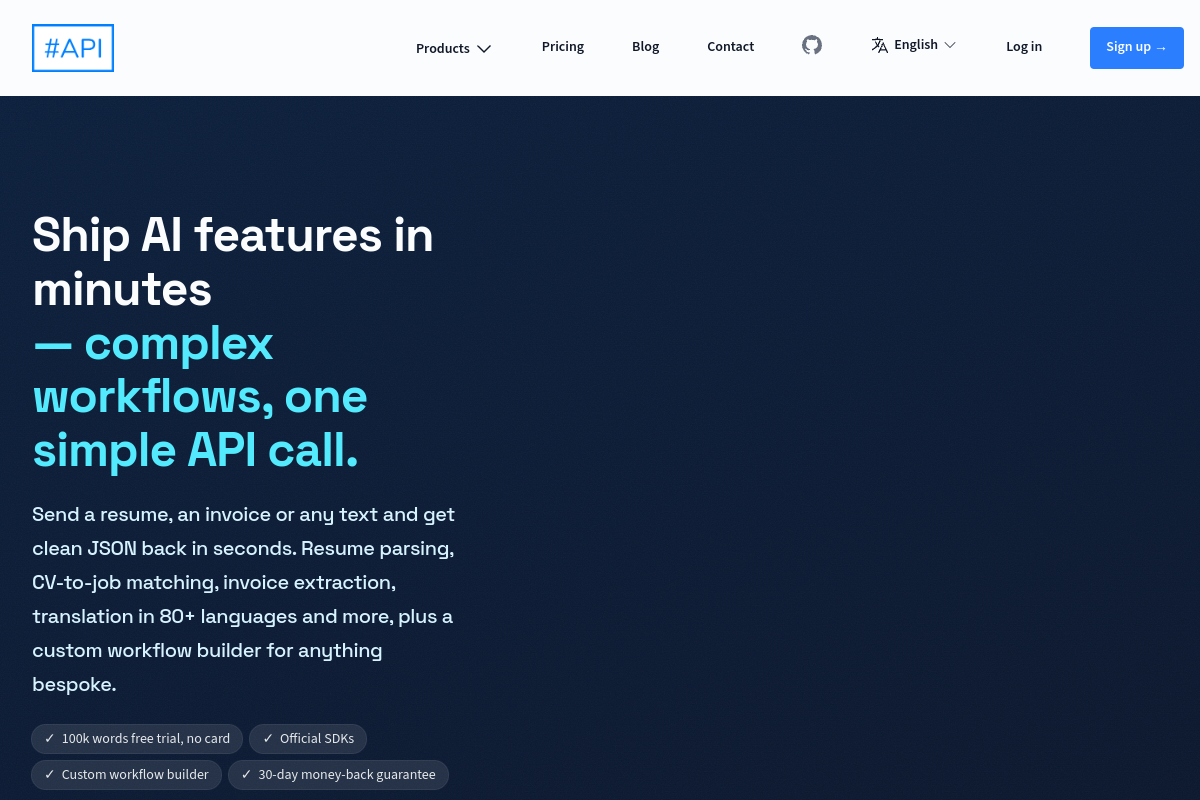This screenshot has width=1200, height=800.
Task: Go to the Pricing page
Action: point(563,46)
